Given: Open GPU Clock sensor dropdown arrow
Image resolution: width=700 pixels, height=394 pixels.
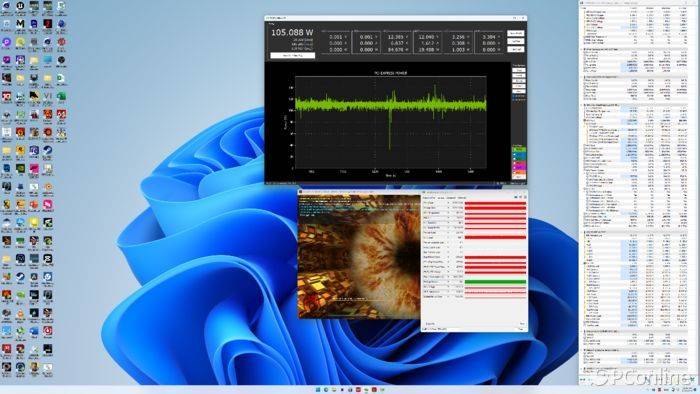Looking at the screenshot, I should click(x=448, y=203).
